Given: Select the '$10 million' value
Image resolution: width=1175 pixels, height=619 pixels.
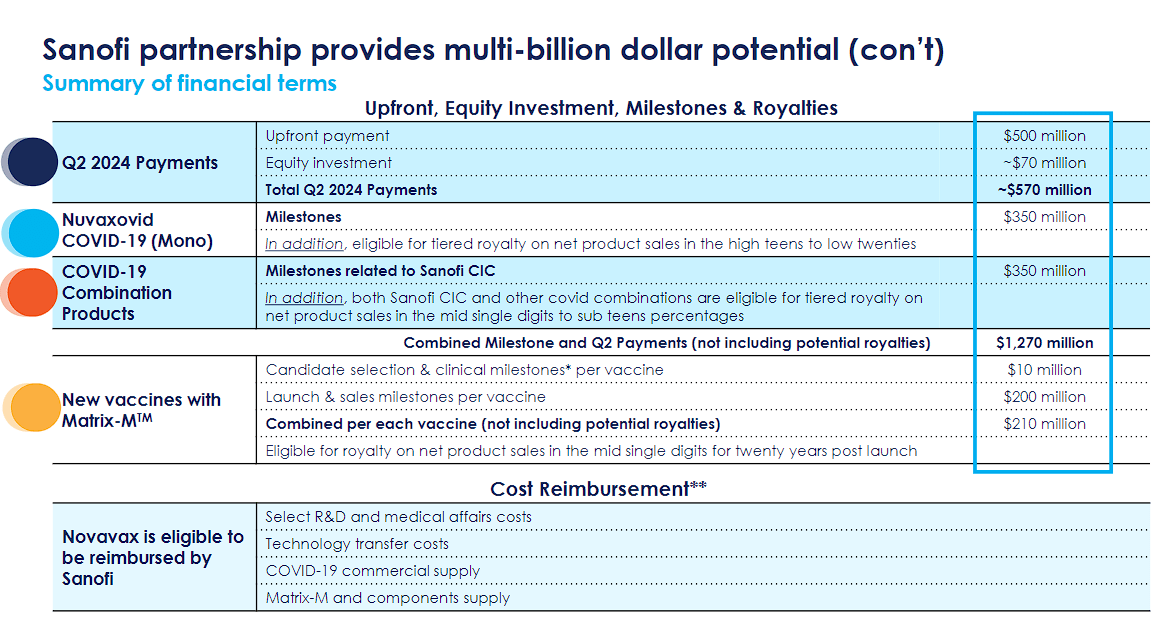Looking at the screenshot, I should pyautogui.click(x=1045, y=370).
